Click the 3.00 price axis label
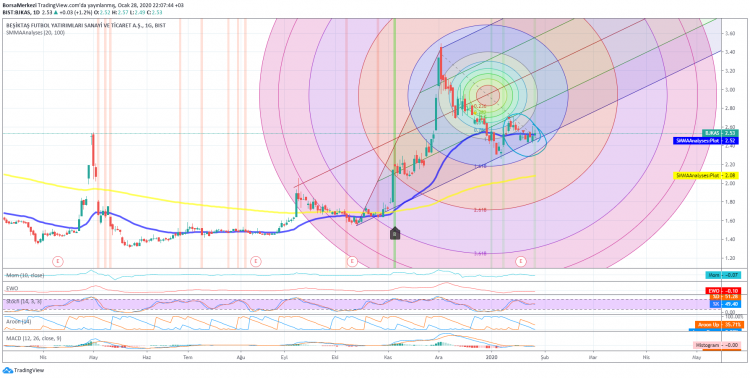Image resolution: width=750 pixels, height=378 pixels. (729, 89)
